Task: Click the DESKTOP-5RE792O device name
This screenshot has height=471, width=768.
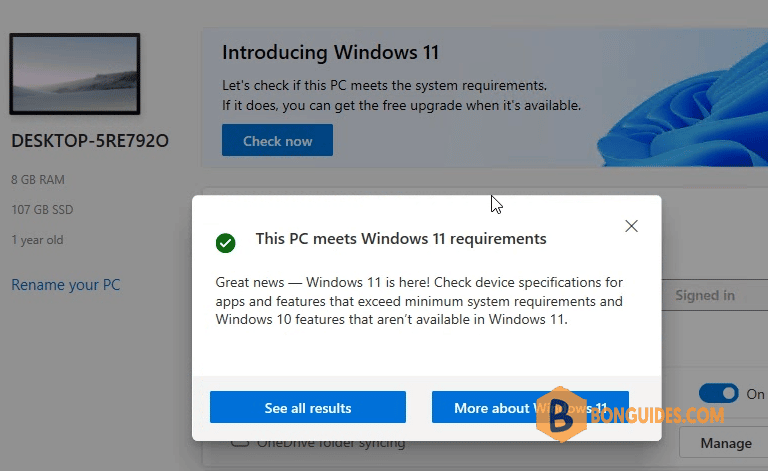Action: 90,141
